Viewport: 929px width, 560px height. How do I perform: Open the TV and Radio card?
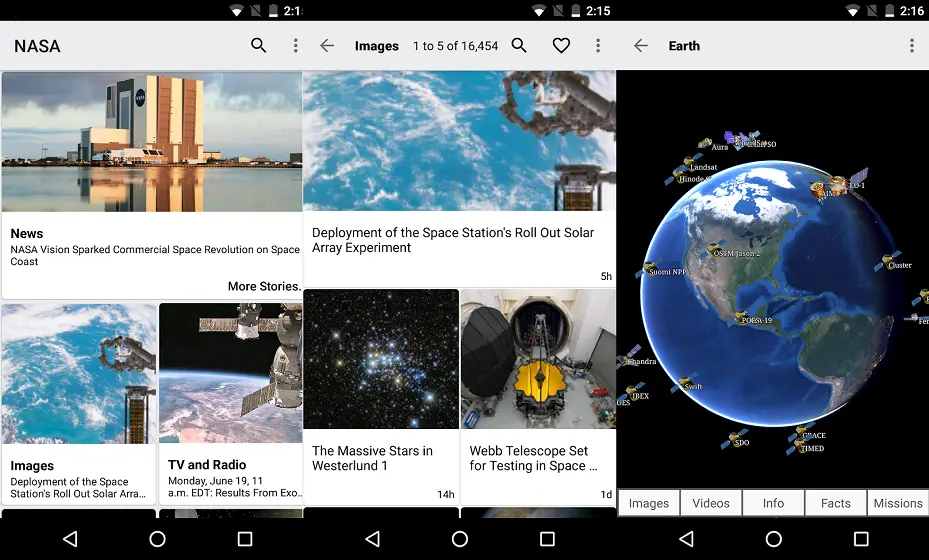(230, 402)
